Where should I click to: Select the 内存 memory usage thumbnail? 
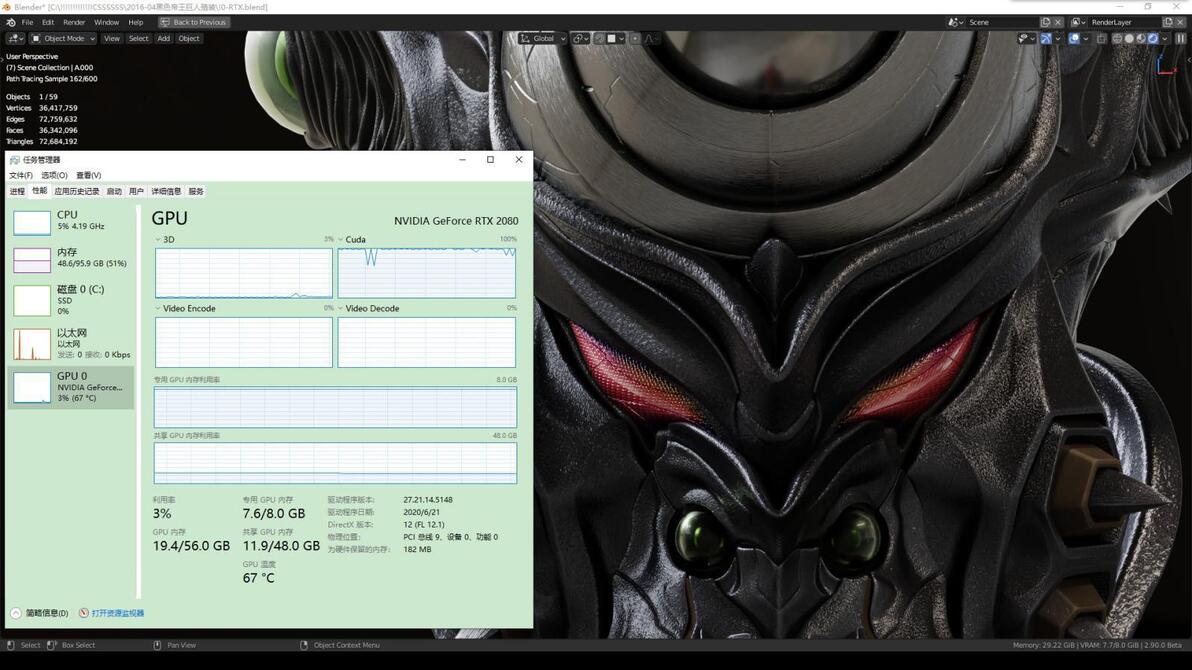pos(32,260)
